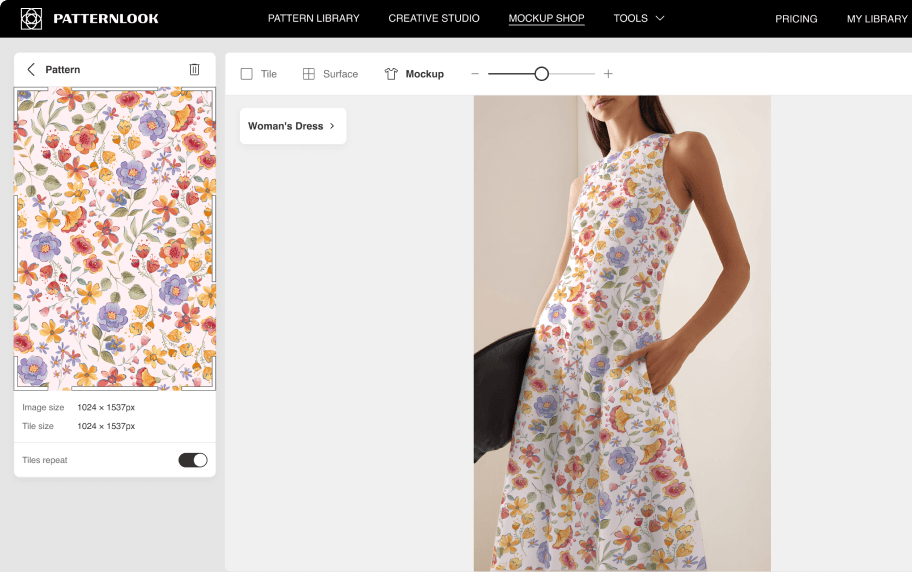Click the Tiles repeat label

click(x=45, y=460)
